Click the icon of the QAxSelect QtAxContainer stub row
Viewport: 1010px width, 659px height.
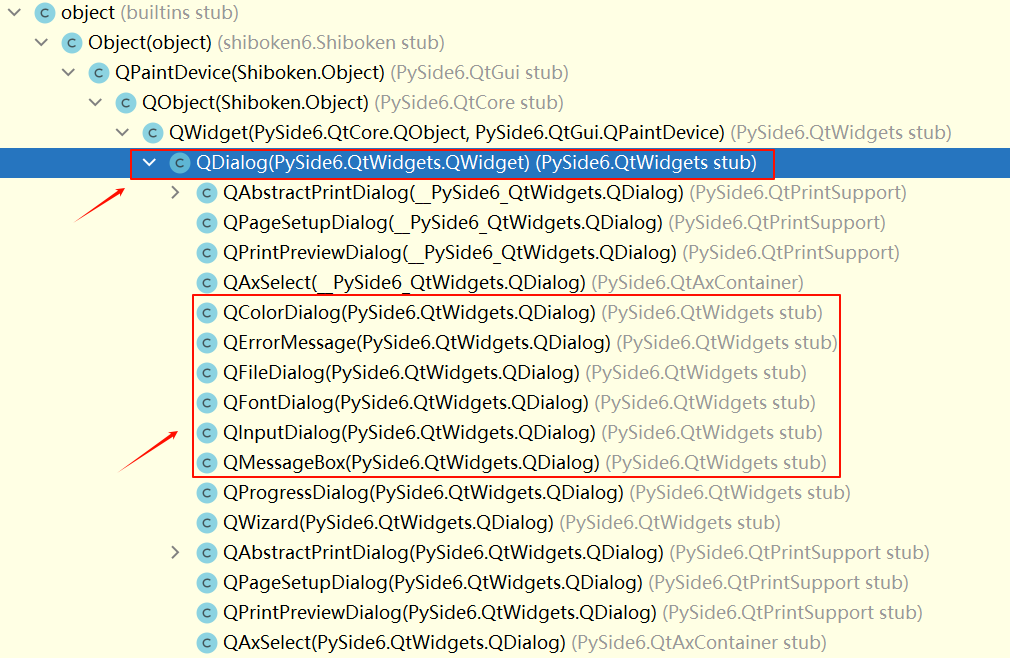pos(207,642)
